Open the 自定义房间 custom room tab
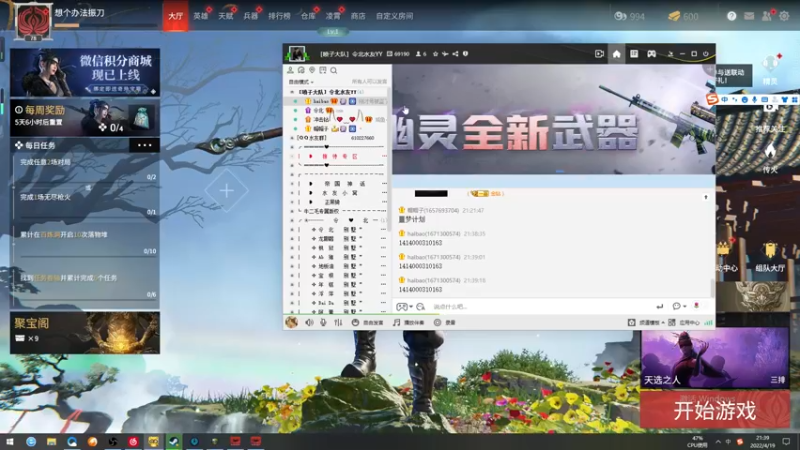The image size is (800, 450). click(x=394, y=16)
